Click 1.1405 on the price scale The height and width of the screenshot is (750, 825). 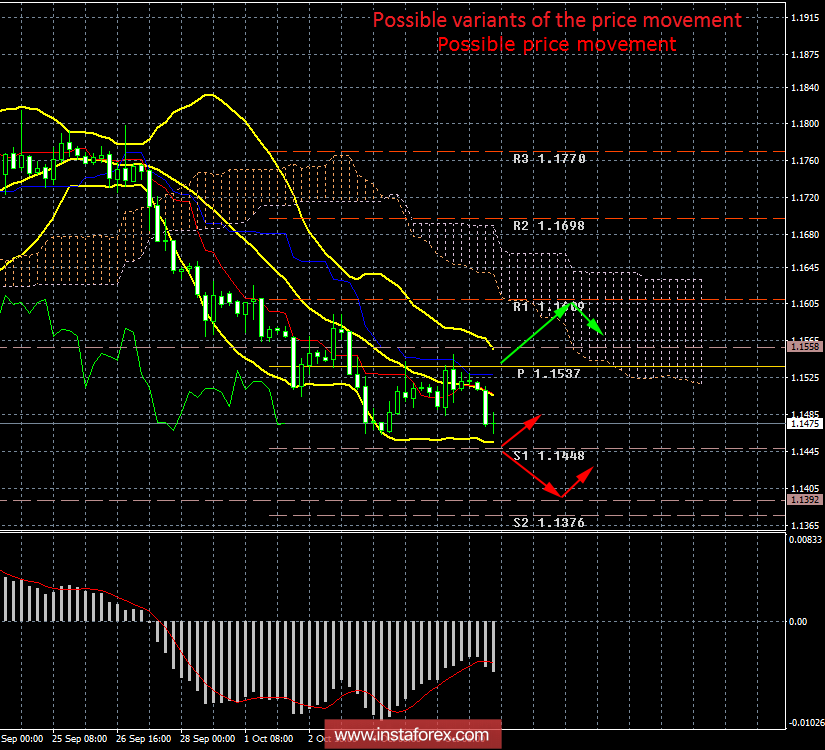(805, 488)
